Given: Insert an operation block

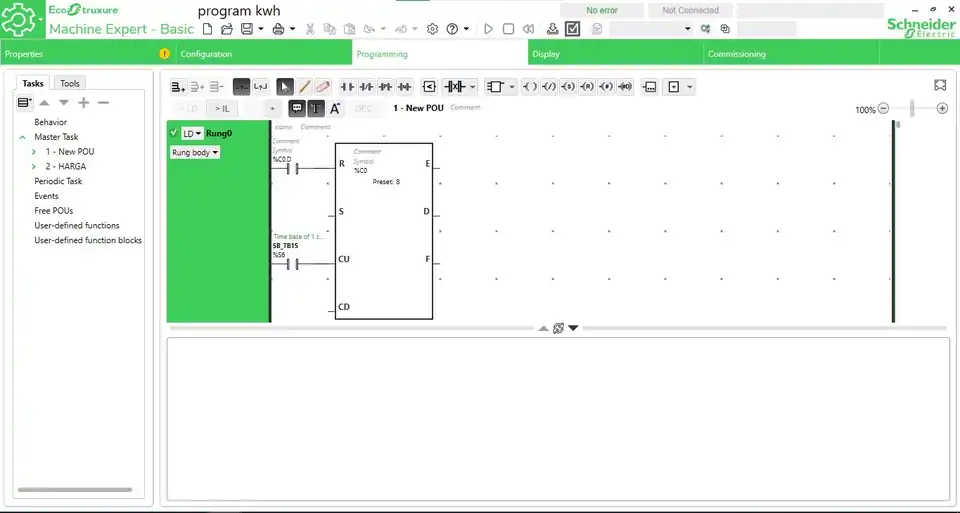Looking at the screenshot, I should [x=650, y=87].
